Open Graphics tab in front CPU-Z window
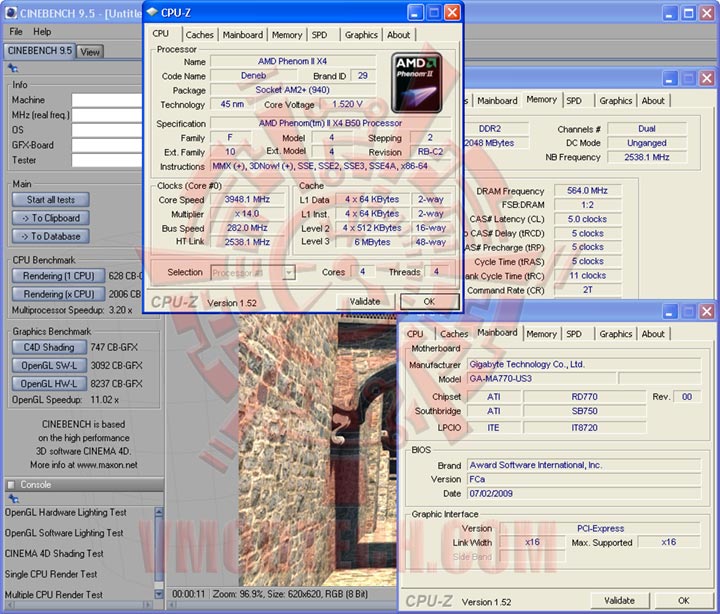720x614 pixels. click(x=361, y=34)
